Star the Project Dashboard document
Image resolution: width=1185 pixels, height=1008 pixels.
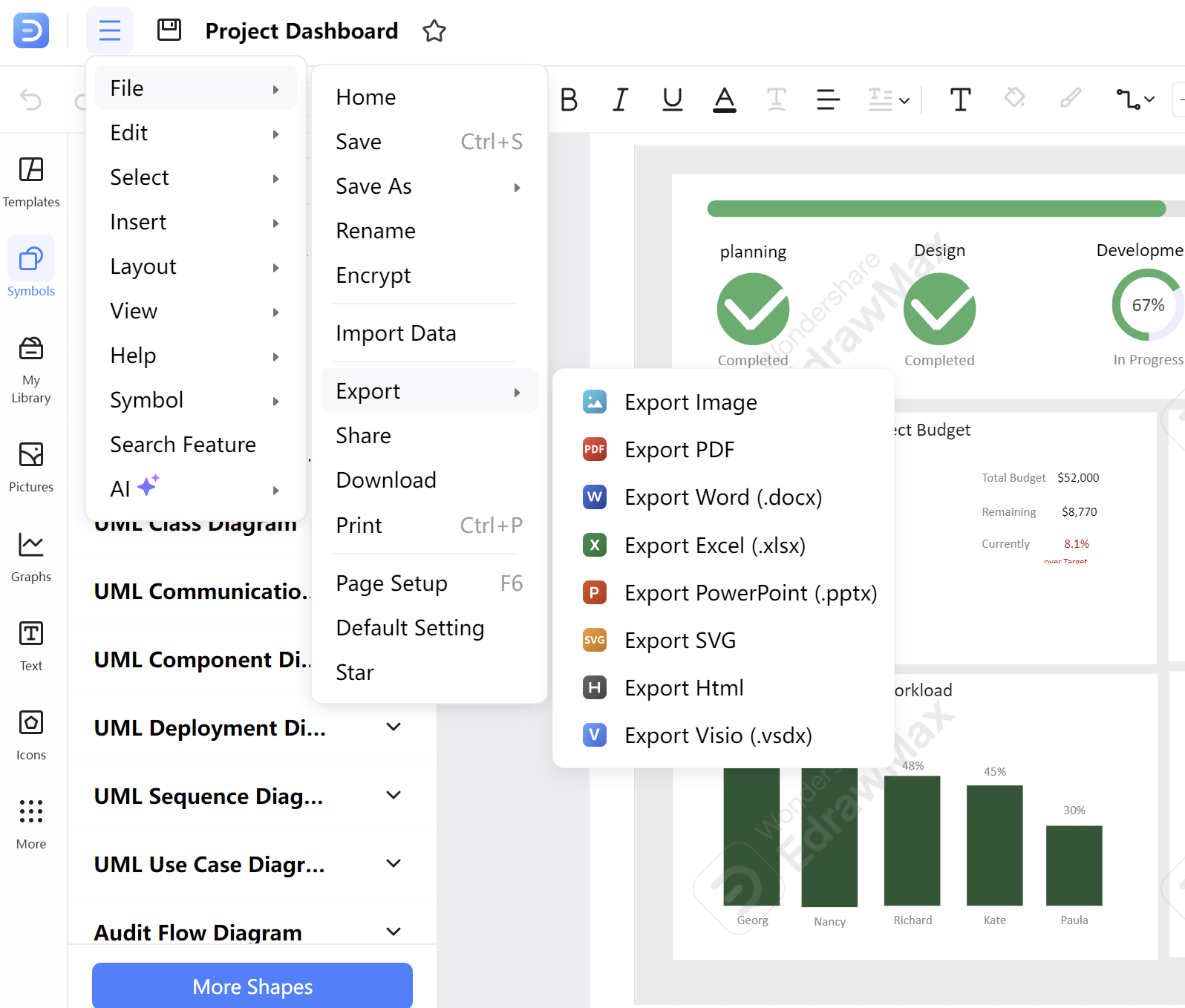(434, 31)
